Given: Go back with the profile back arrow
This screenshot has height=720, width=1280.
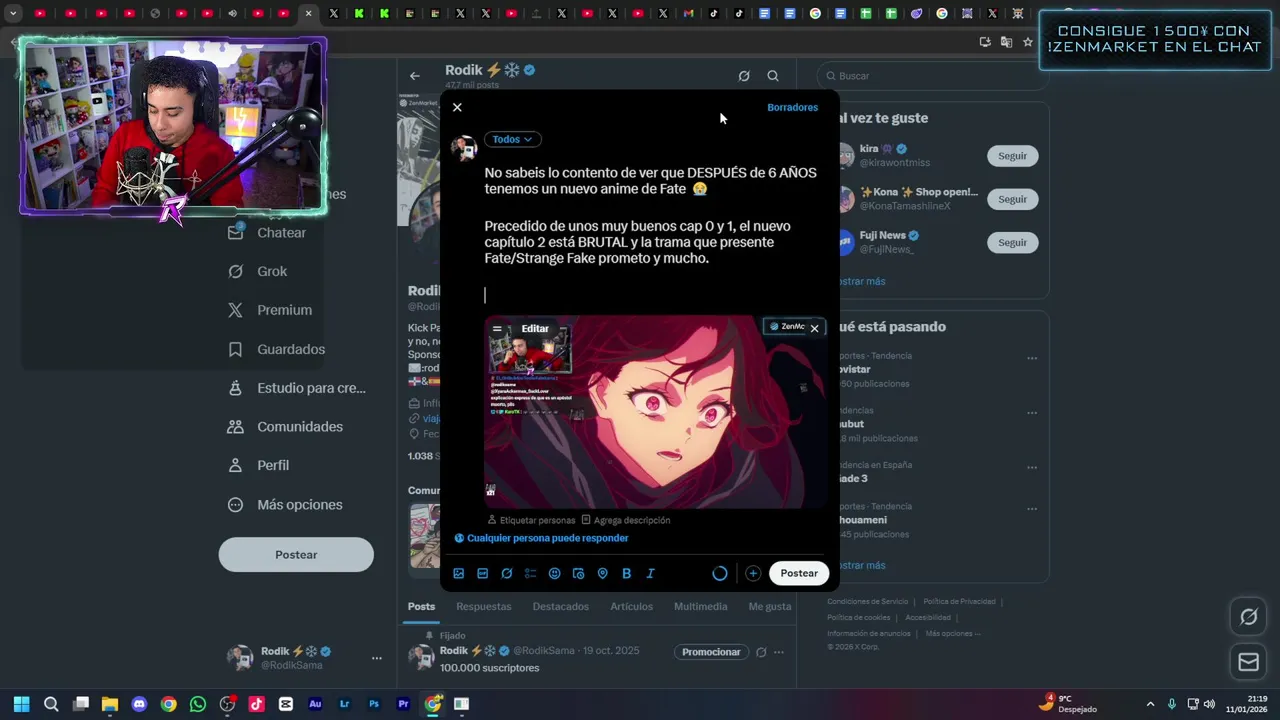Looking at the screenshot, I should click(414, 76).
